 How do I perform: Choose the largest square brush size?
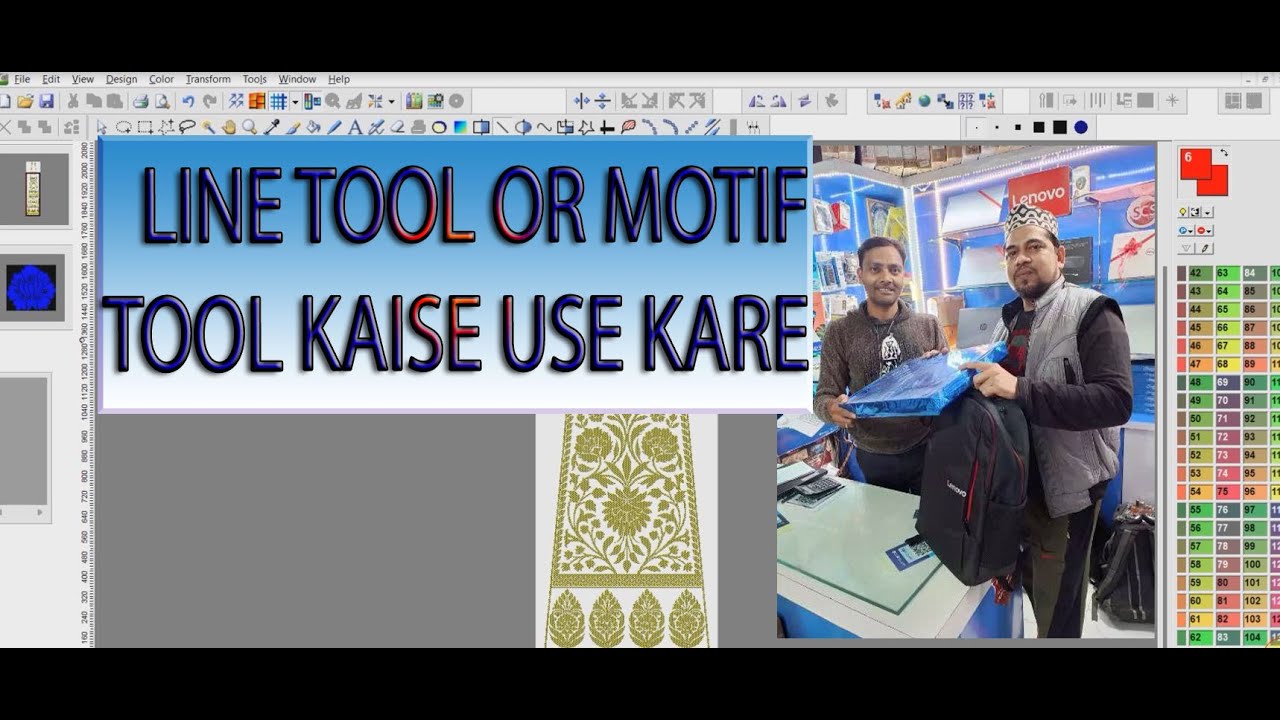1059,127
